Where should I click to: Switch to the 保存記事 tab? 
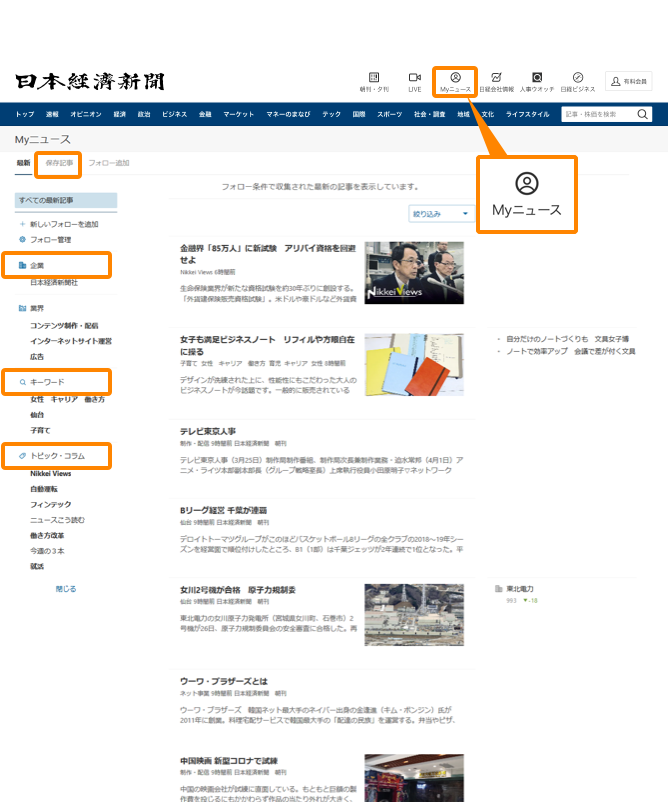pos(59,162)
